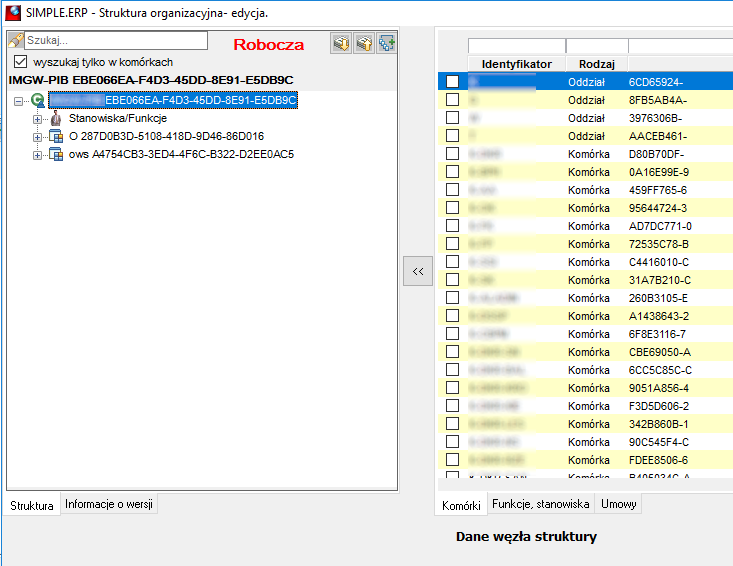Click 'Komórka' in the 342B860B-1 row
This screenshot has width=733, height=566.
589,424
